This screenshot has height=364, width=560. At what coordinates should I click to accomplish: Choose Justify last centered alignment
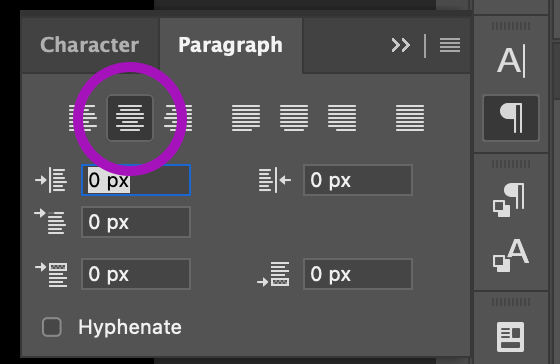[294, 118]
